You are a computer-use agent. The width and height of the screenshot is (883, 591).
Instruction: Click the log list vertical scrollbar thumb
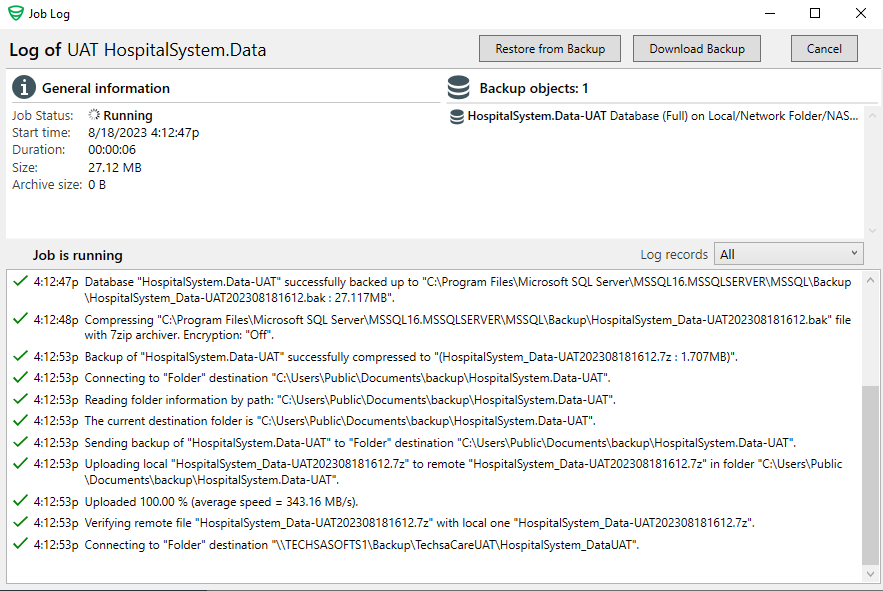coord(869,475)
